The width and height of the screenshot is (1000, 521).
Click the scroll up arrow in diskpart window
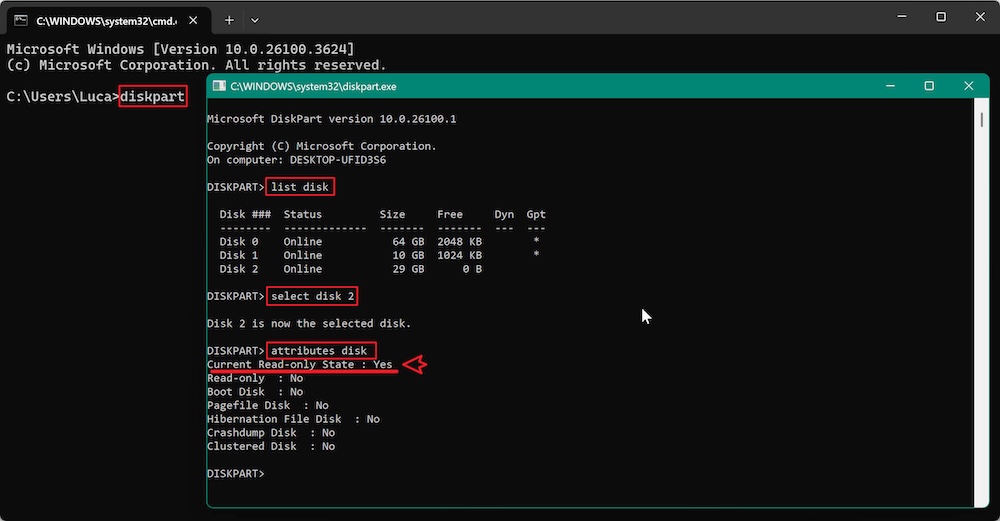click(x=982, y=105)
